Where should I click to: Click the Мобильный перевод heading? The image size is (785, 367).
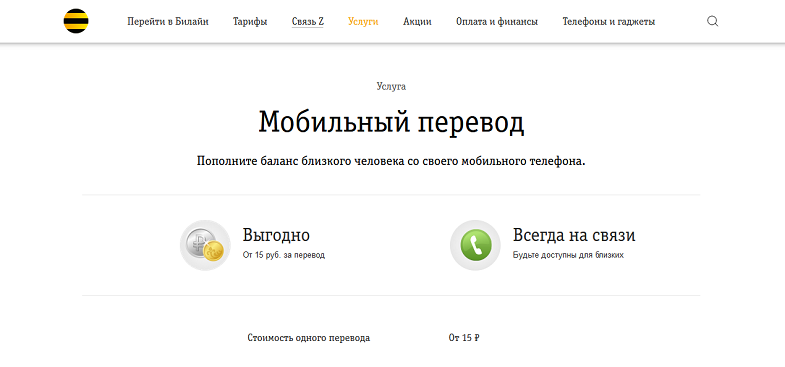[391, 122]
